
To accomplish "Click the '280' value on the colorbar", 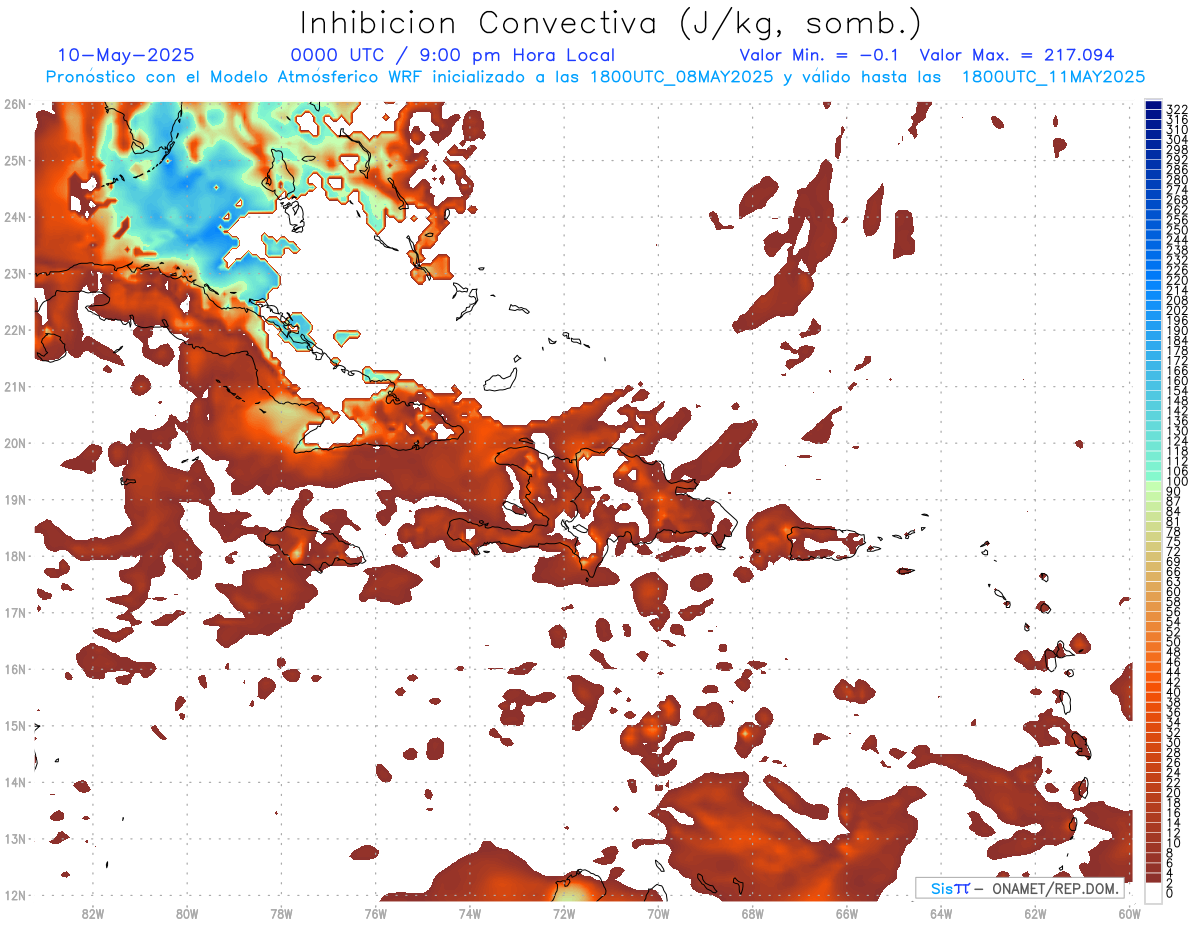I will [x=1176, y=179].
